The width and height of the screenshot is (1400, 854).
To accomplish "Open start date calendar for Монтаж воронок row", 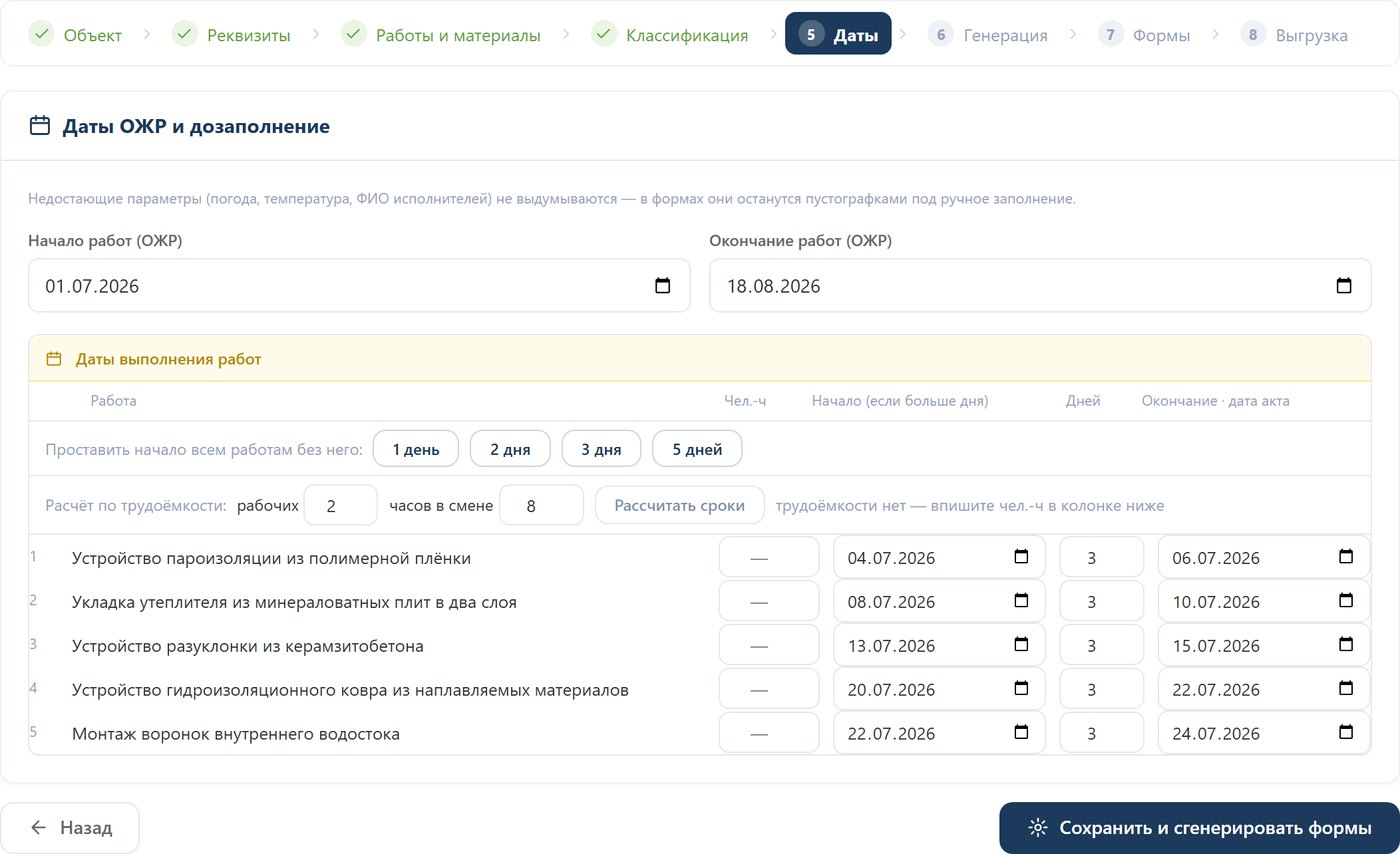I will click(x=1021, y=733).
